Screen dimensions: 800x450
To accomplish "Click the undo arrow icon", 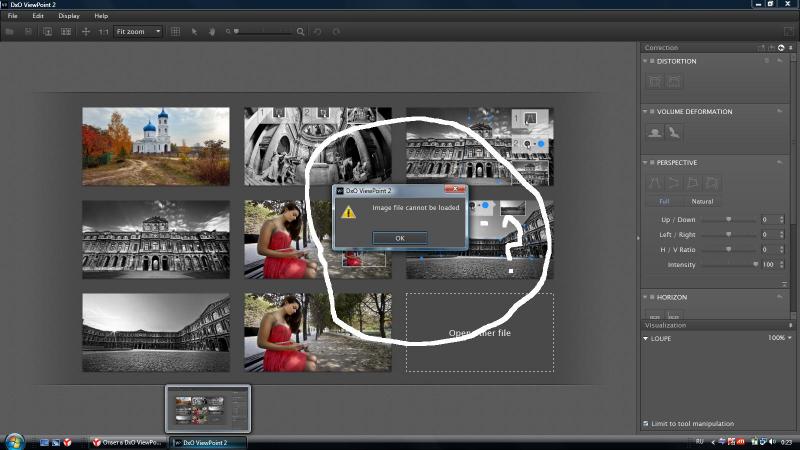I will coord(317,32).
